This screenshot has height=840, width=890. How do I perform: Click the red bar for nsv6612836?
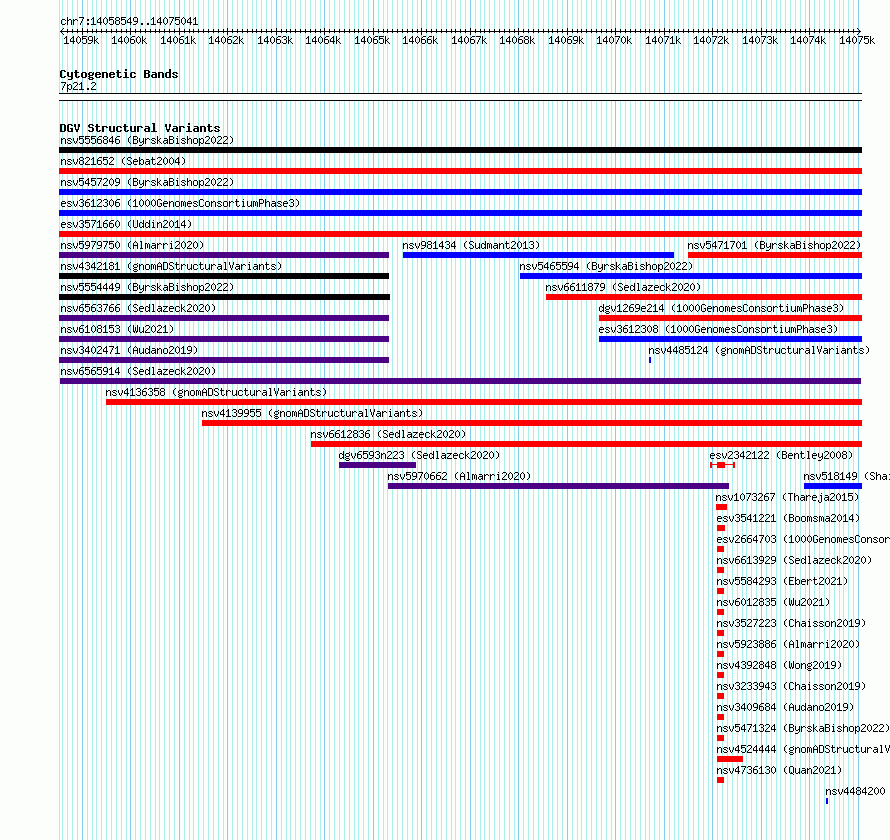click(586, 444)
